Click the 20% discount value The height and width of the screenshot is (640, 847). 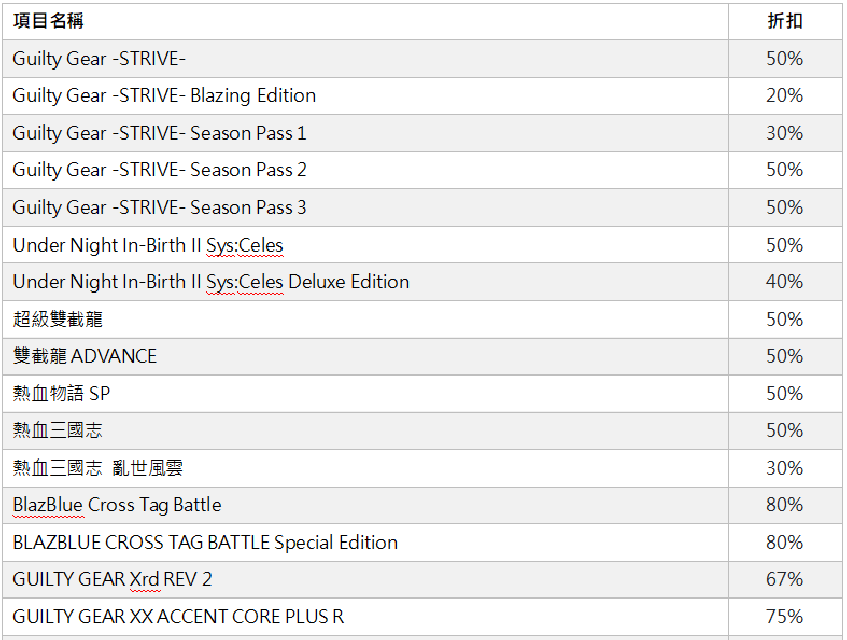784,96
